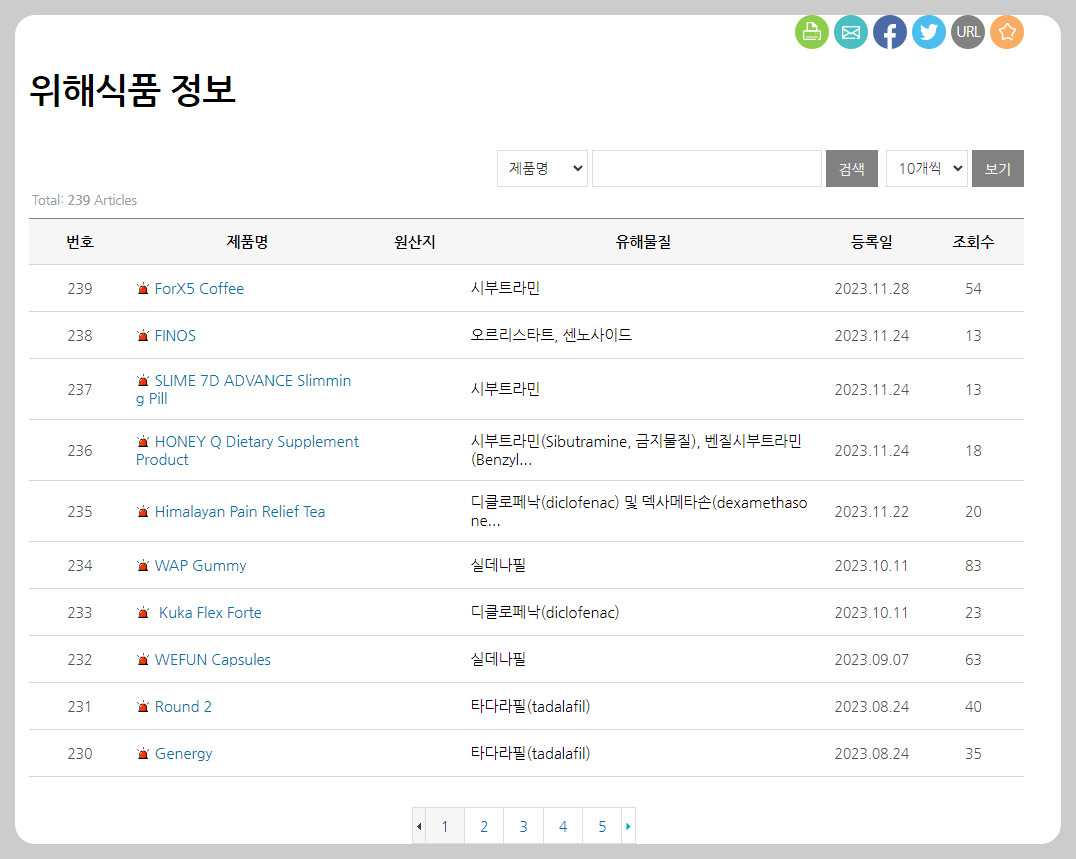This screenshot has height=859, width=1076.
Task: Go to page 4
Action: (563, 826)
